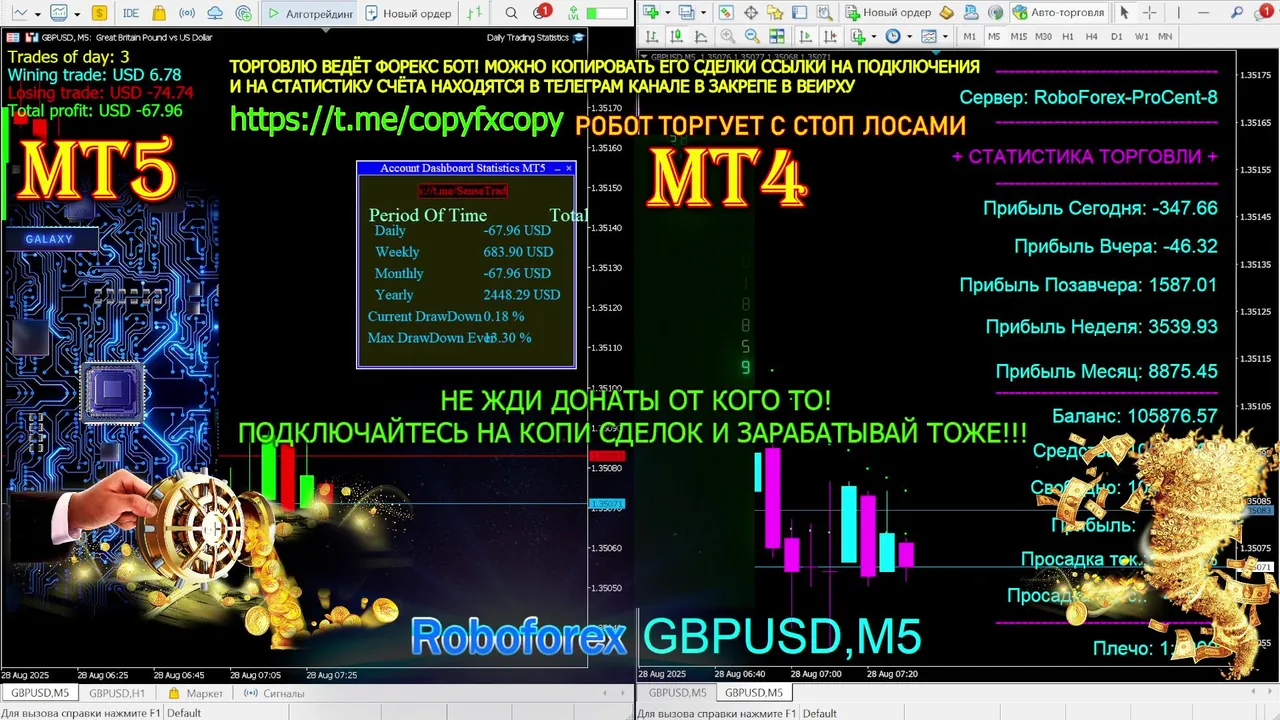This screenshot has width=1280, height=720.
Task: Select the Yearly 2448.29 USD dashboard row
Action: pyautogui.click(x=467, y=295)
